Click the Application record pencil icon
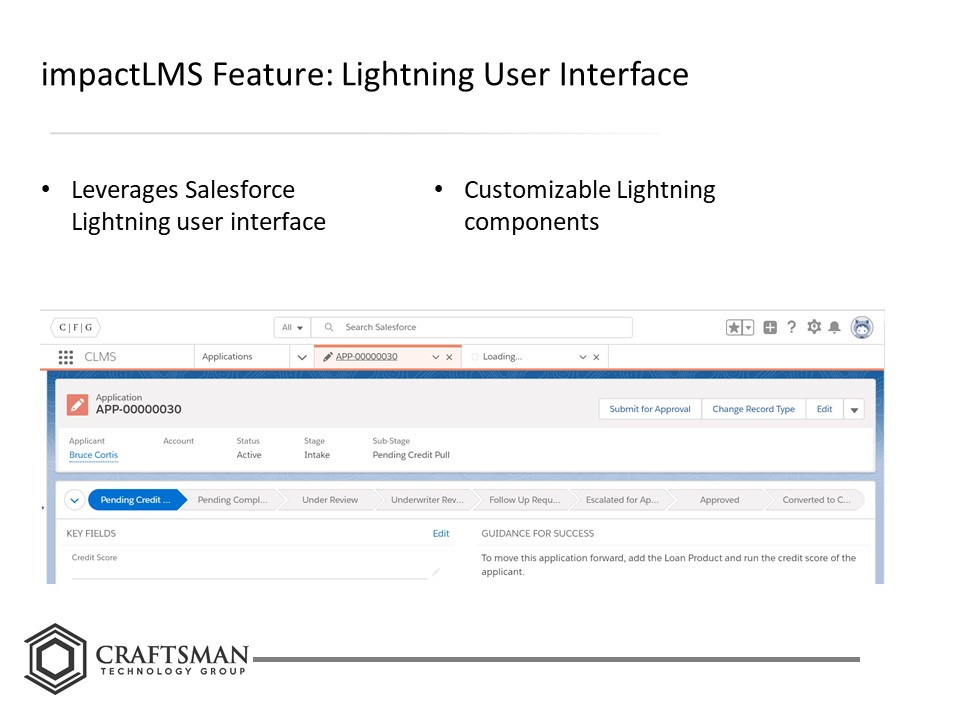 [77, 405]
